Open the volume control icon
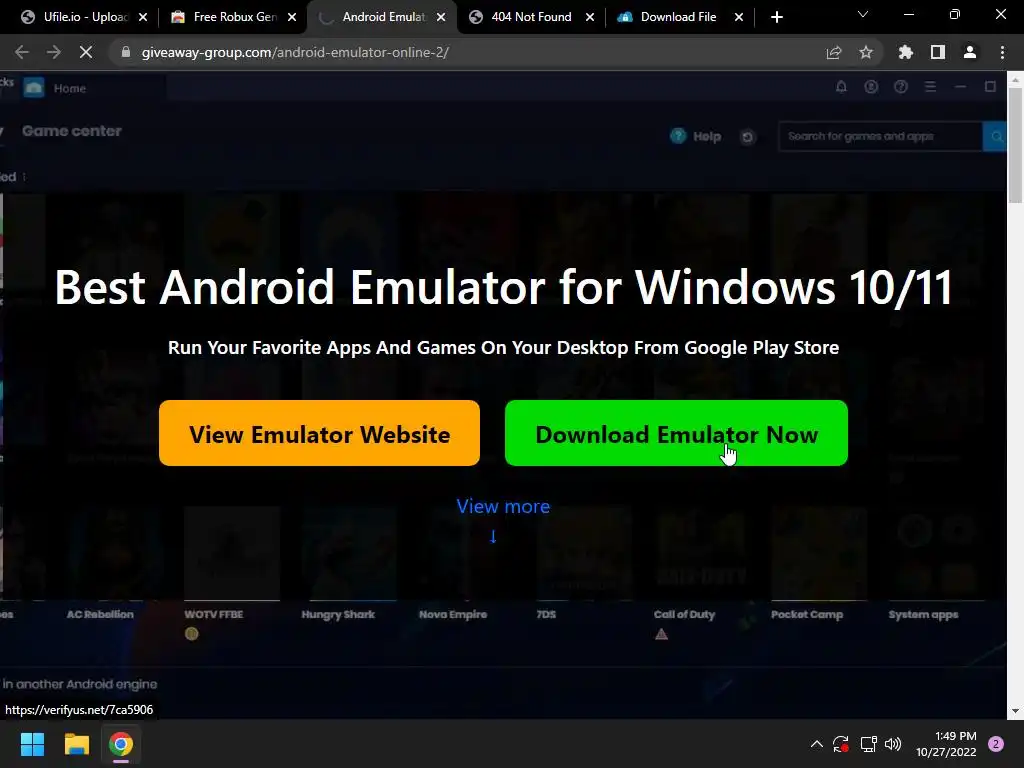The height and width of the screenshot is (768, 1024). [893, 744]
